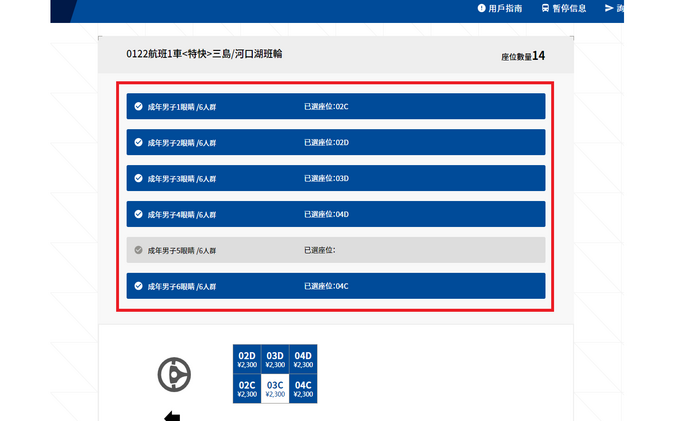
Task: Click the paper plane inquiry icon
Action: (609, 8)
